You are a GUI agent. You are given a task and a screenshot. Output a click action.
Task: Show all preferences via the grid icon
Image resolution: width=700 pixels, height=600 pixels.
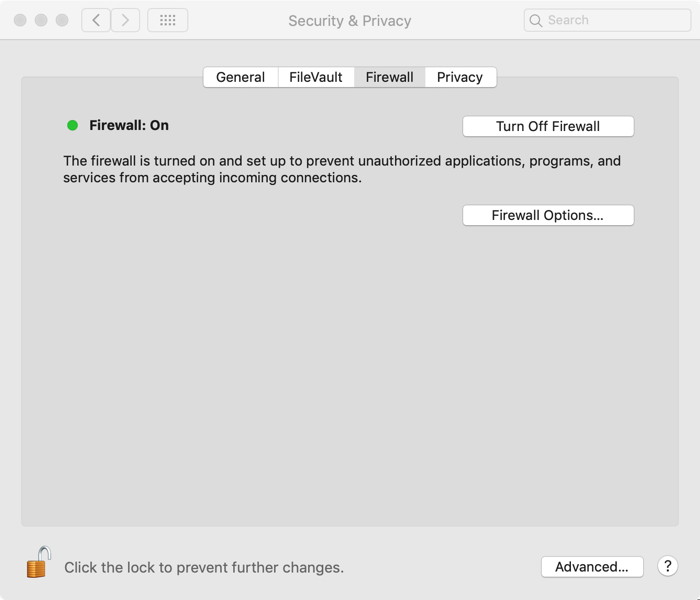tap(167, 20)
